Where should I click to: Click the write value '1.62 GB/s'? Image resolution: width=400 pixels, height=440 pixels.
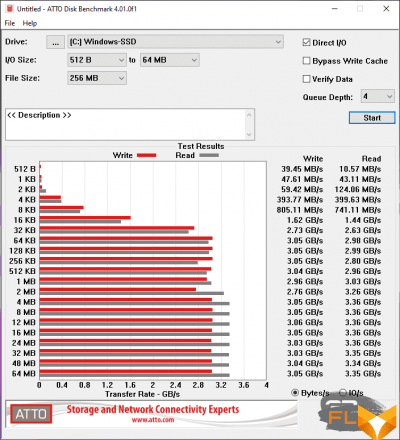[x=305, y=220]
